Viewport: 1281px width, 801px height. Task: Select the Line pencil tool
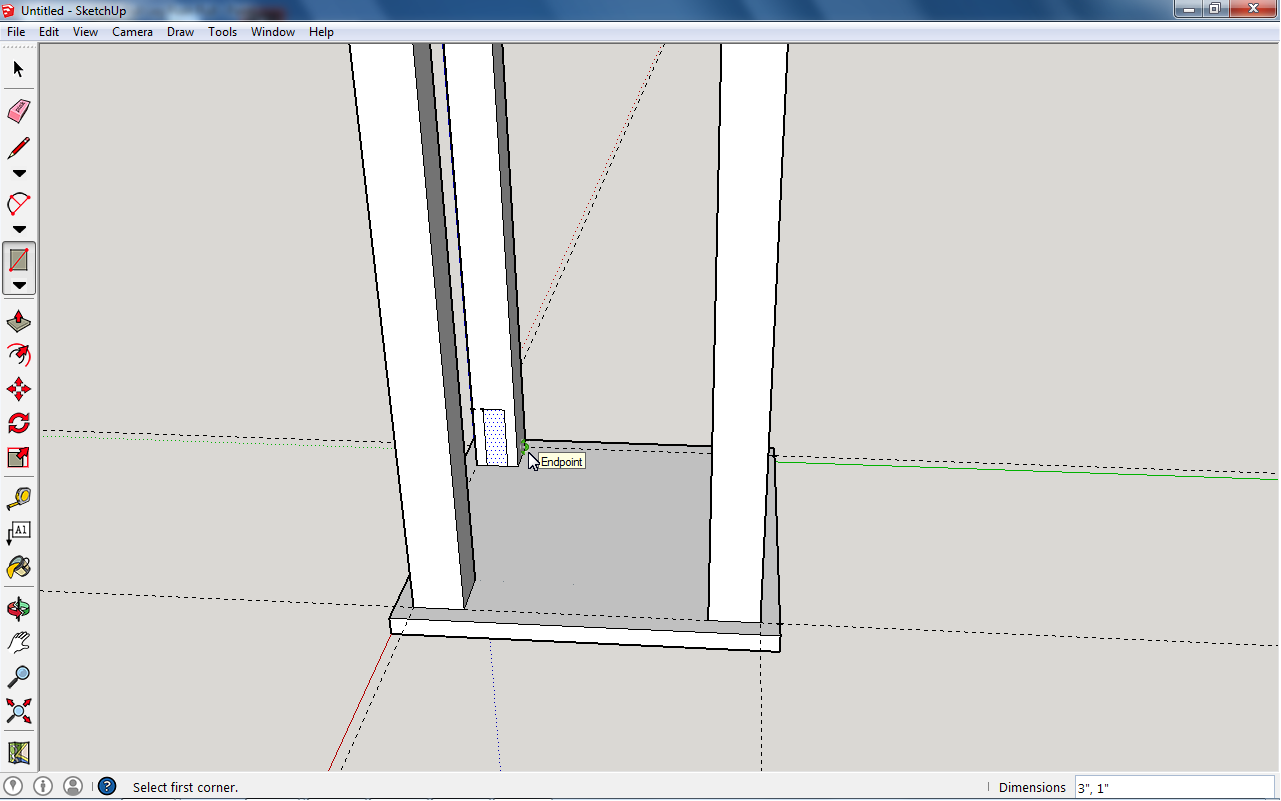[x=19, y=149]
